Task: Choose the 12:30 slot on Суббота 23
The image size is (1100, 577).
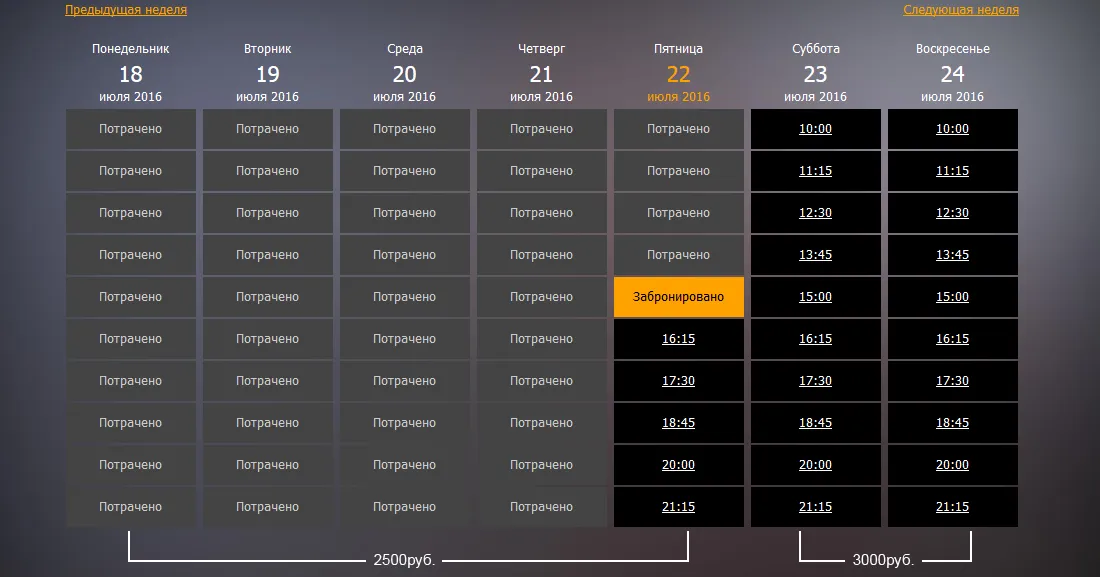Action: [815, 213]
